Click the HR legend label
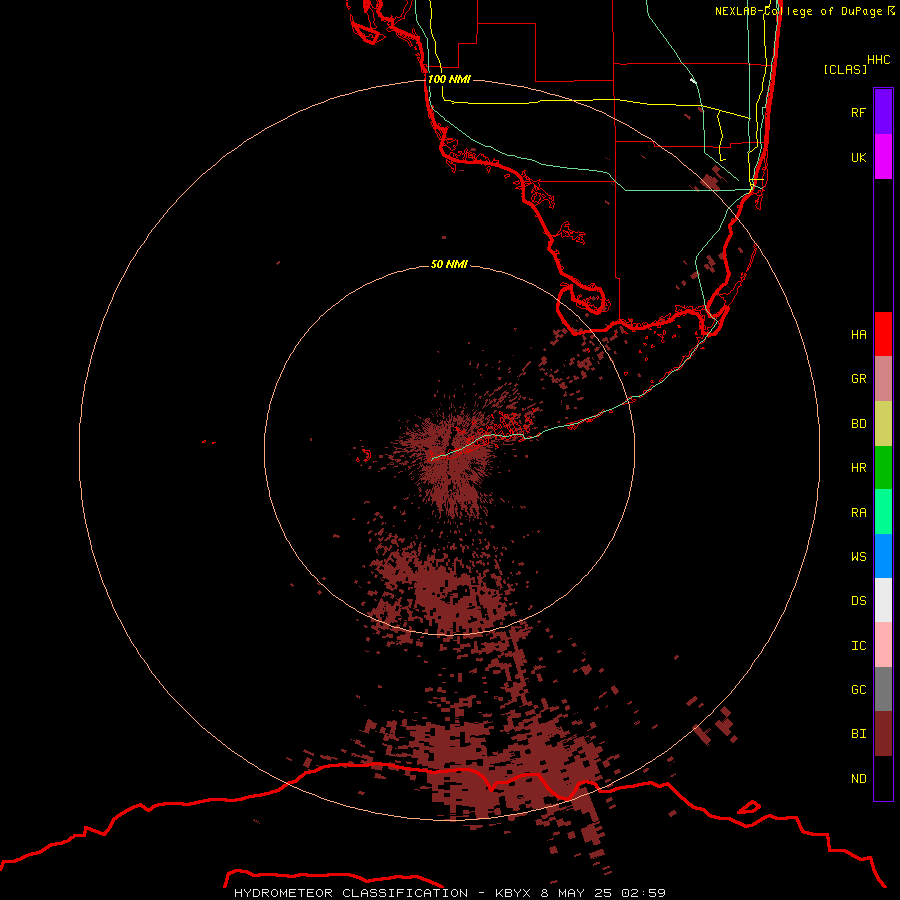900x900 pixels. point(859,468)
